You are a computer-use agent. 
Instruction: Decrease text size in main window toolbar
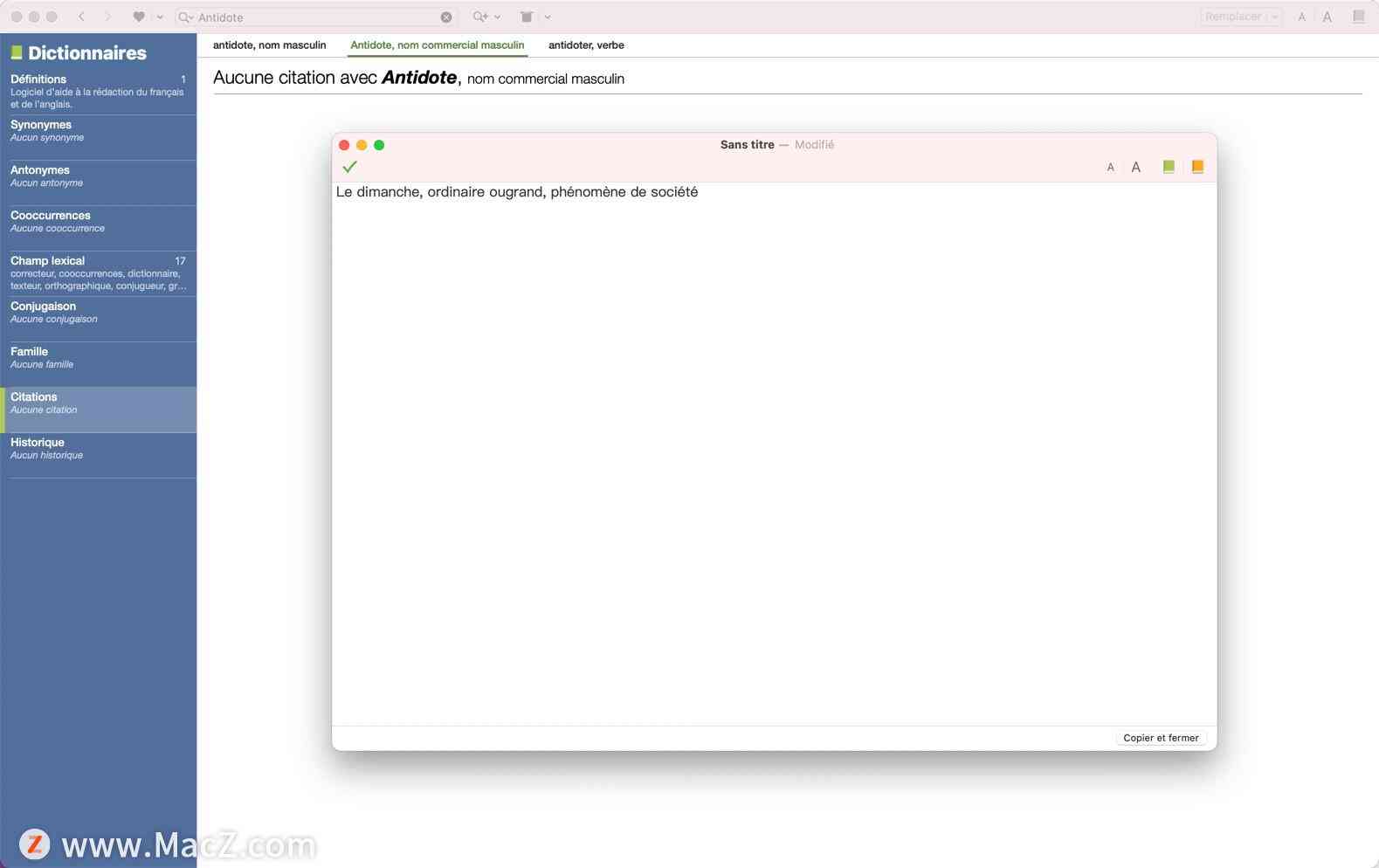coord(1302,17)
